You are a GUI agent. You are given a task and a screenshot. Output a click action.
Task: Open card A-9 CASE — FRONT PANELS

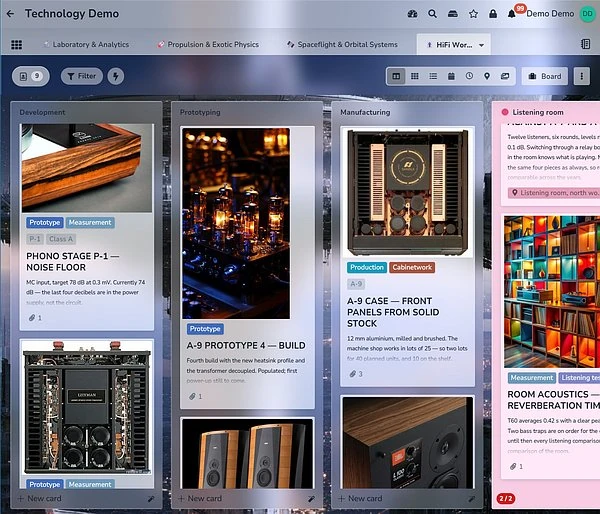393,312
